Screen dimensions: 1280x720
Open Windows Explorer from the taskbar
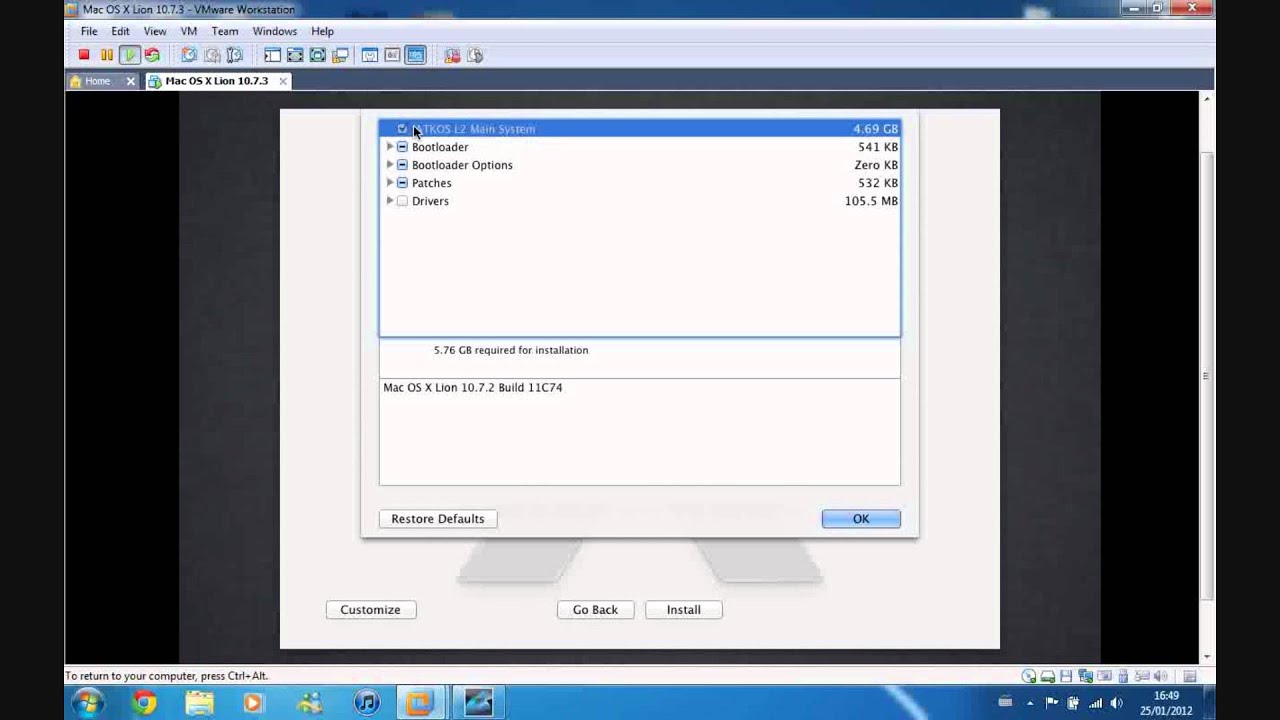click(x=199, y=703)
